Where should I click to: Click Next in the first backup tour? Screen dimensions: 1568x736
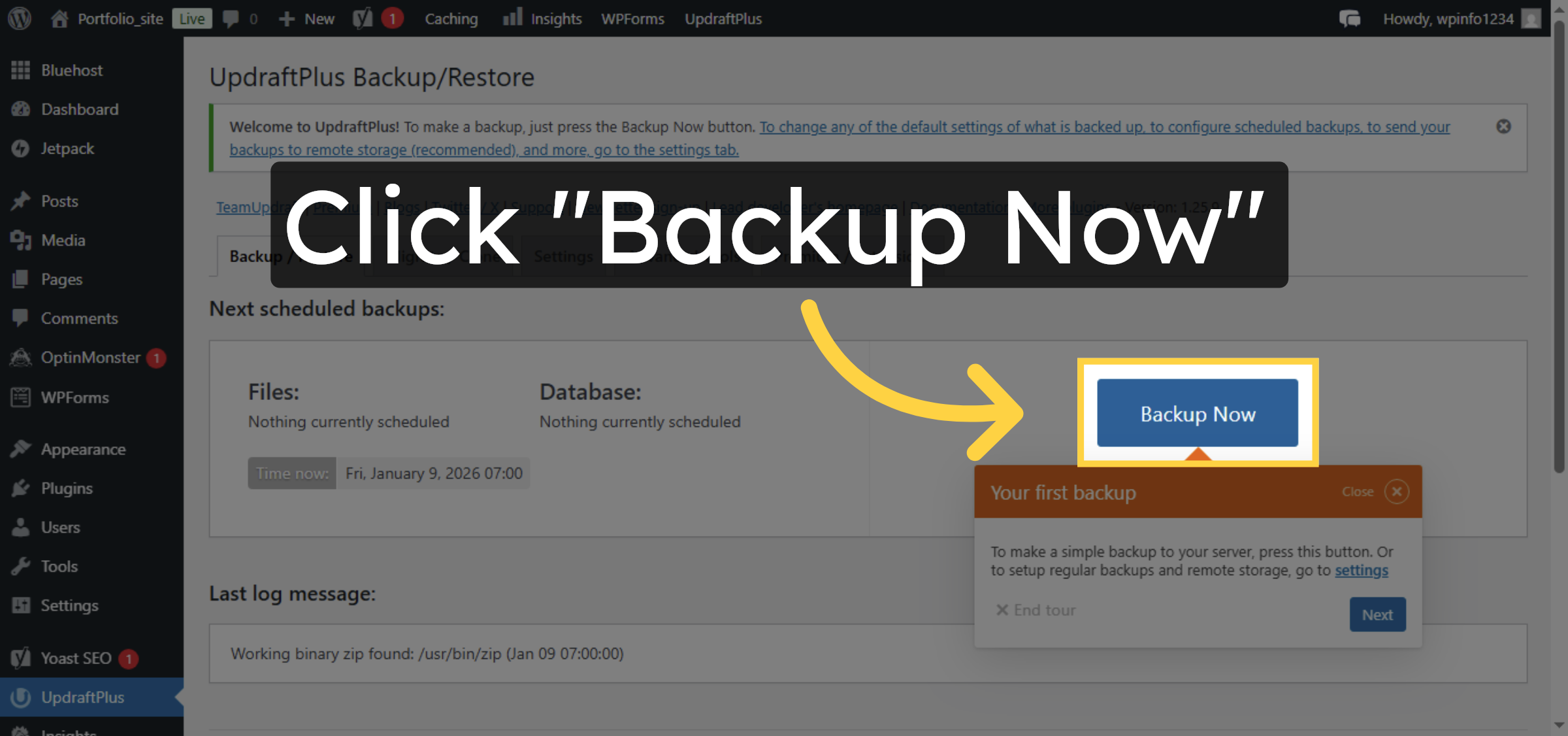pos(1377,614)
